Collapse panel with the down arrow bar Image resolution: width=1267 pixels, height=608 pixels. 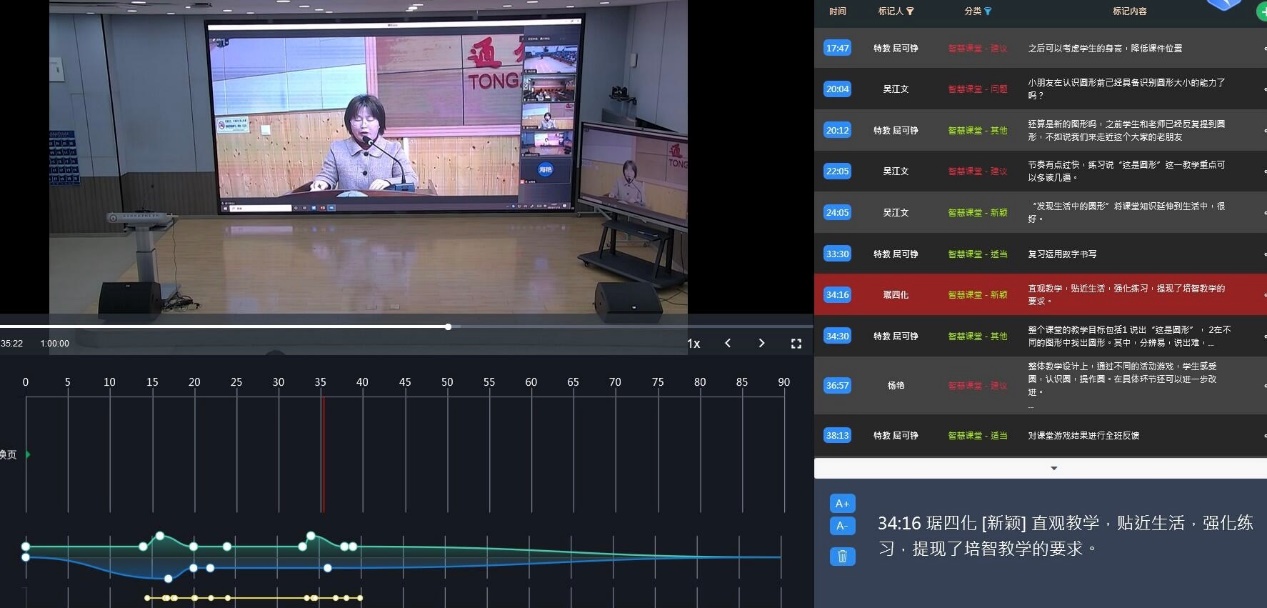click(1053, 468)
